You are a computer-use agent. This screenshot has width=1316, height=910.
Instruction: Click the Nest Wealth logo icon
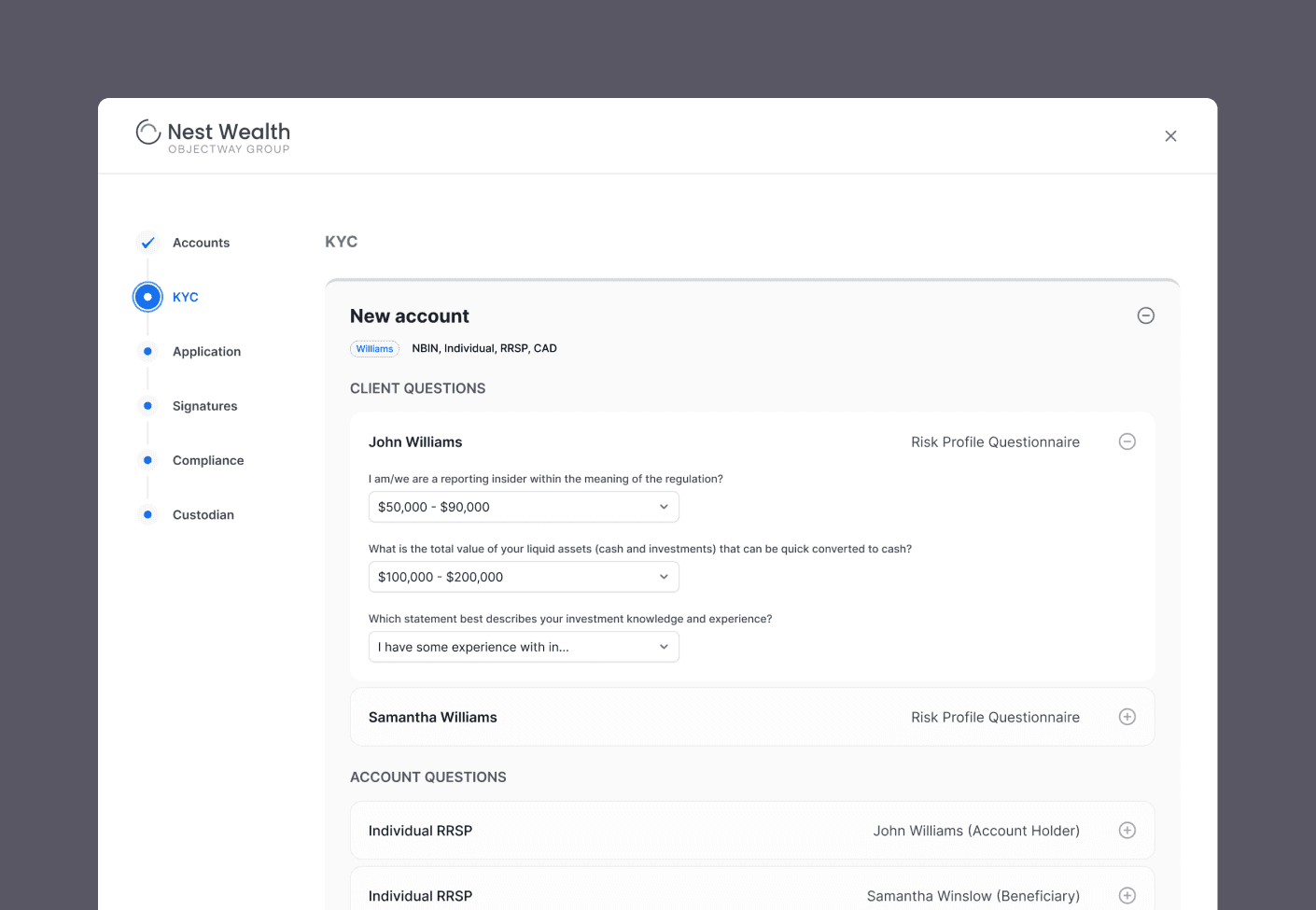coord(148,132)
